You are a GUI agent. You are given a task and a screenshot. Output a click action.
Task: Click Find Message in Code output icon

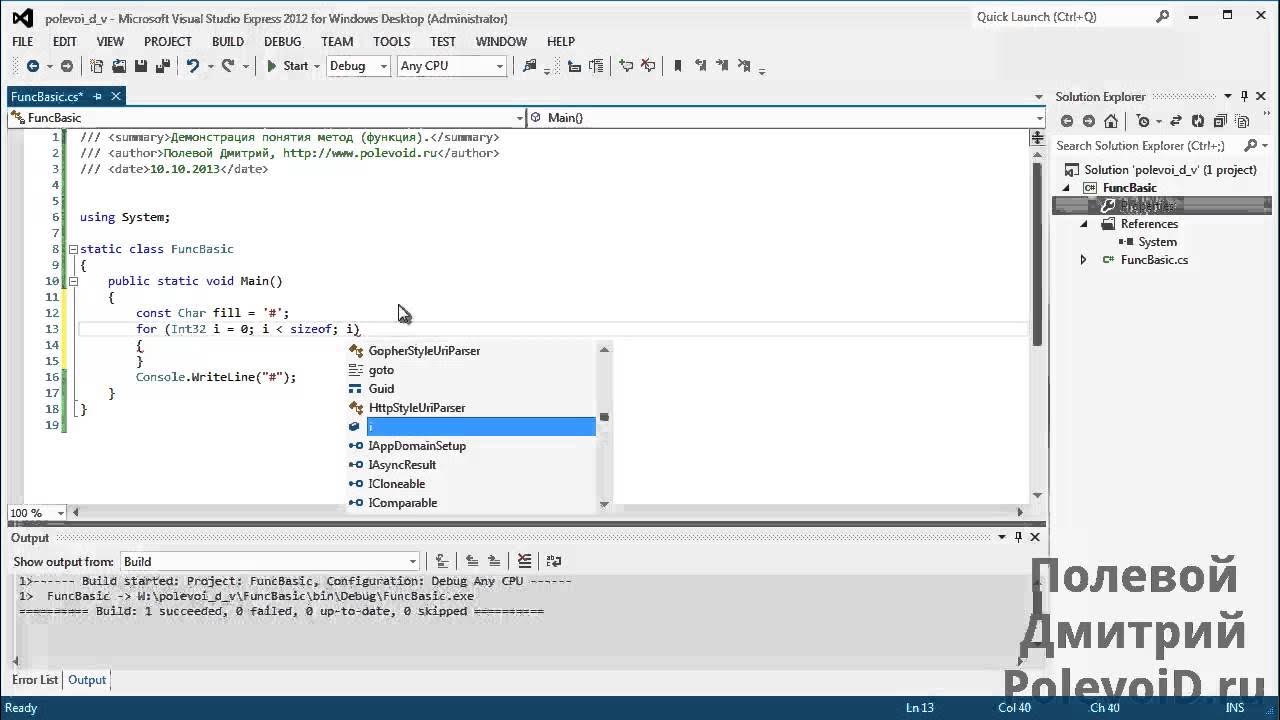tap(441, 562)
